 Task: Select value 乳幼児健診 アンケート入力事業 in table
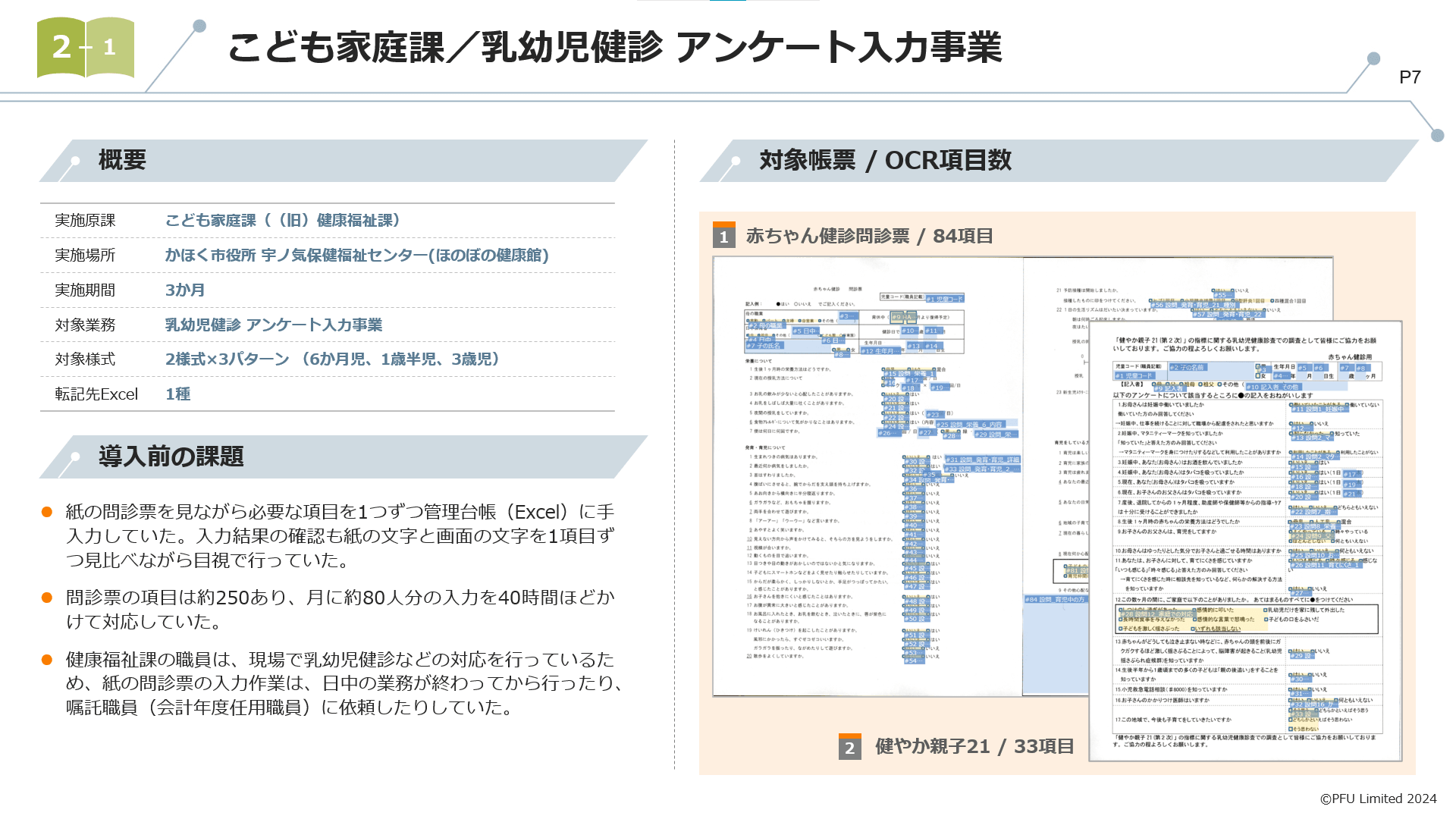pyautogui.click(x=274, y=325)
